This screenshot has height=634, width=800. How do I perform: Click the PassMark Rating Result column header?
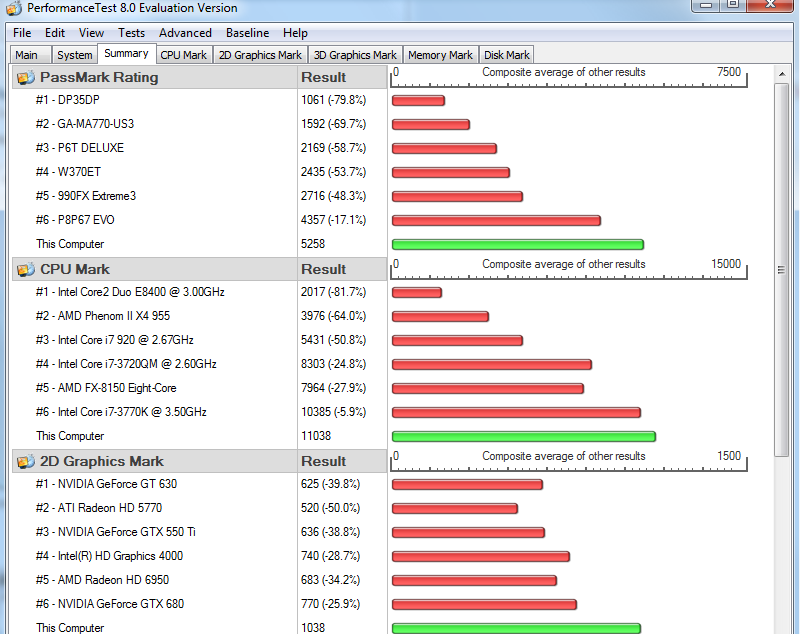point(342,78)
